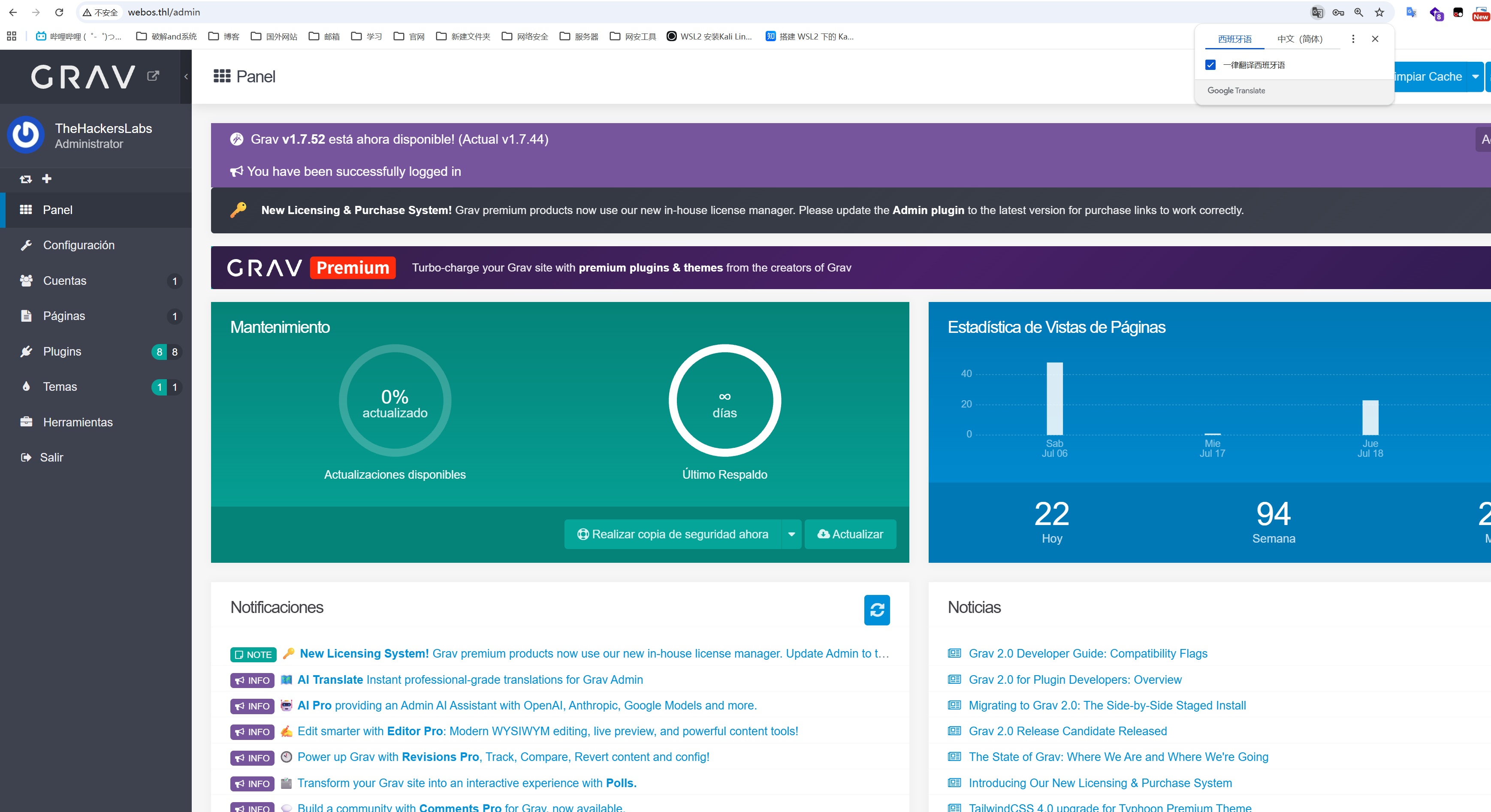Image resolution: width=1491 pixels, height=812 pixels.
Task: Click the Páginas document icon
Action: tap(26, 316)
